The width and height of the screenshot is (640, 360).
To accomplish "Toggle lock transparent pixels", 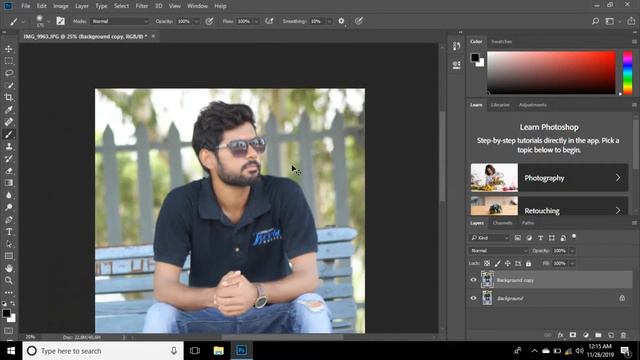I will pyautogui.click(x=487, y=264).
